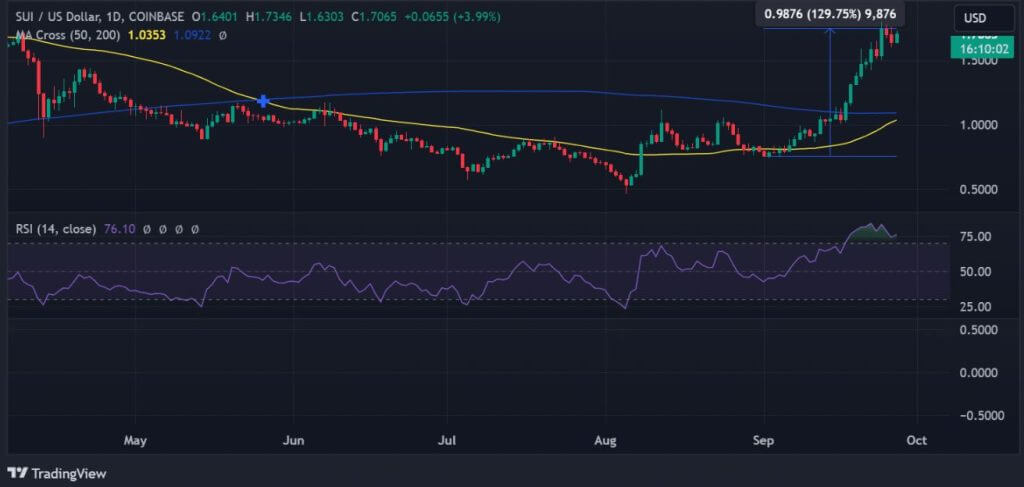Click the ø symbol beside MA Cross values
Viewport: 1024px width, 487px height.
point(223,35)
